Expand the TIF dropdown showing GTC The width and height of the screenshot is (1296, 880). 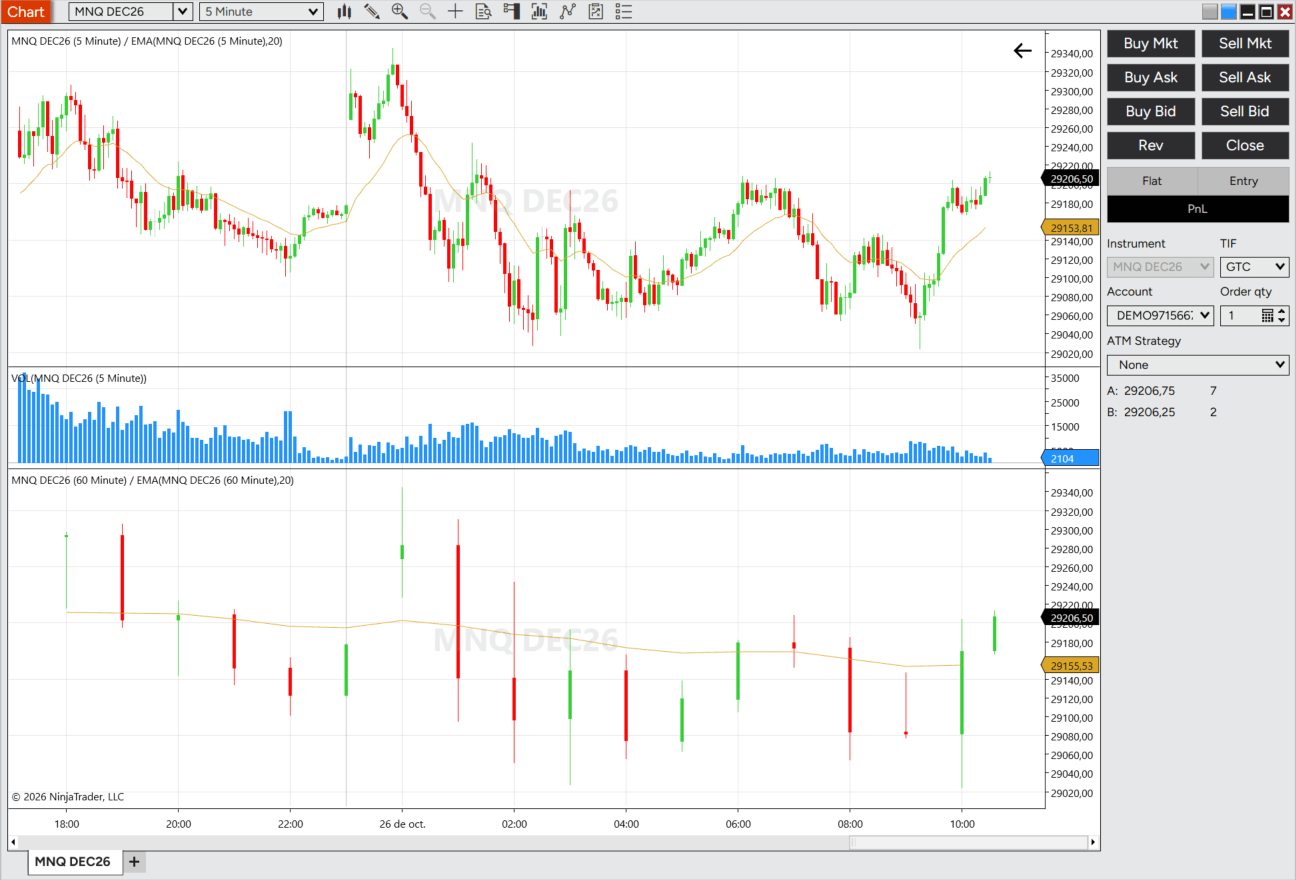1255,267
